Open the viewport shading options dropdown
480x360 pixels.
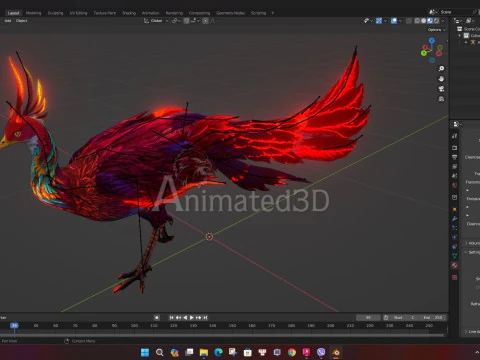click(x=443, y=21)
